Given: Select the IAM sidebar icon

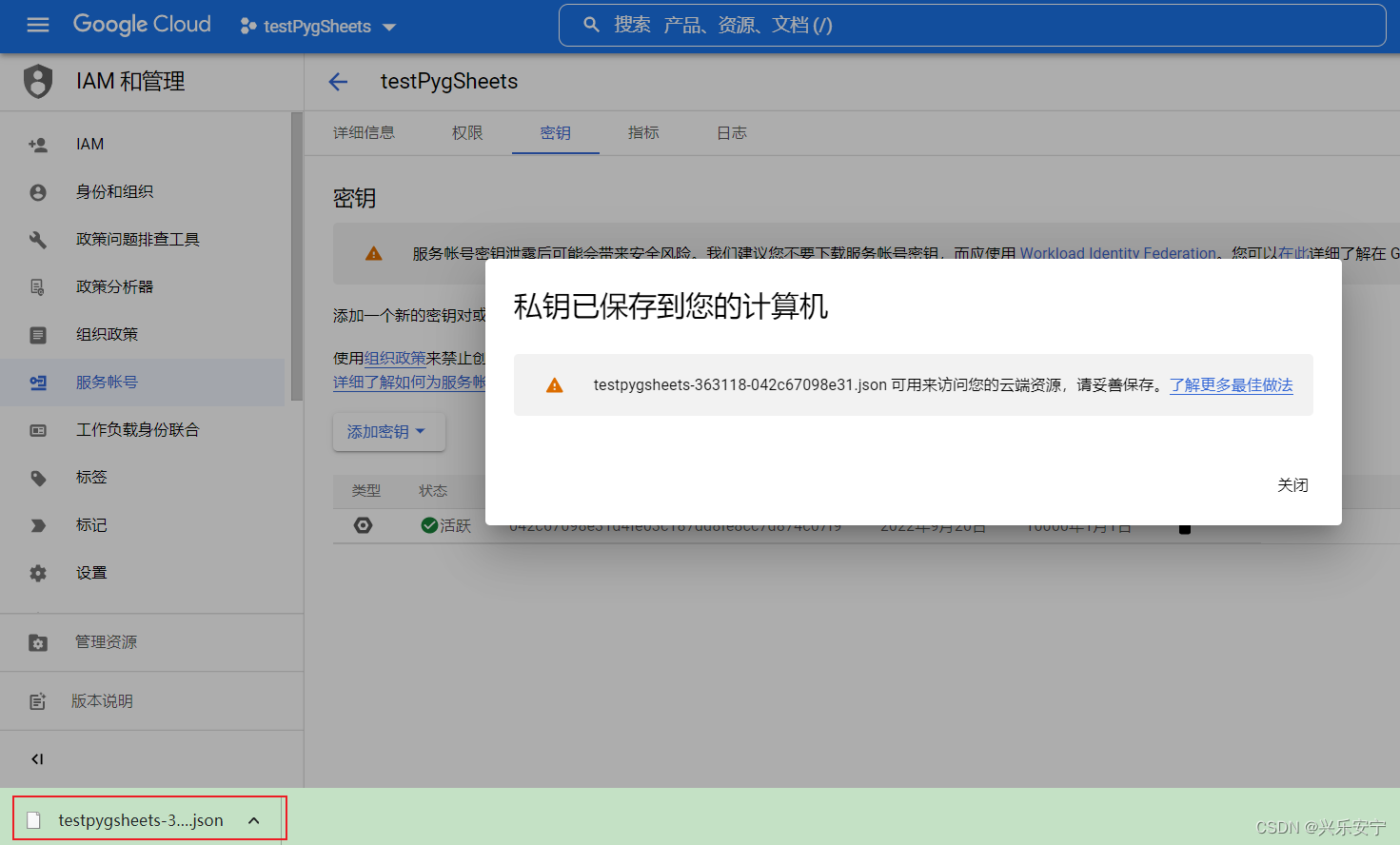Looking at the screenshot, I should click(x=38, y=144).
